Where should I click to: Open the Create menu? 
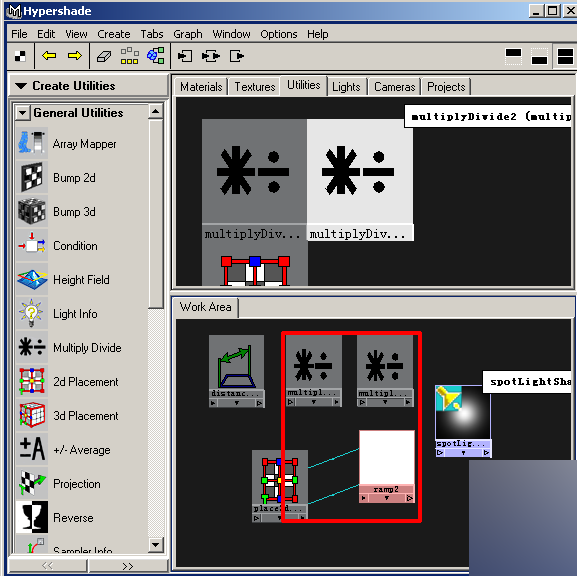(x=114, y=34)
